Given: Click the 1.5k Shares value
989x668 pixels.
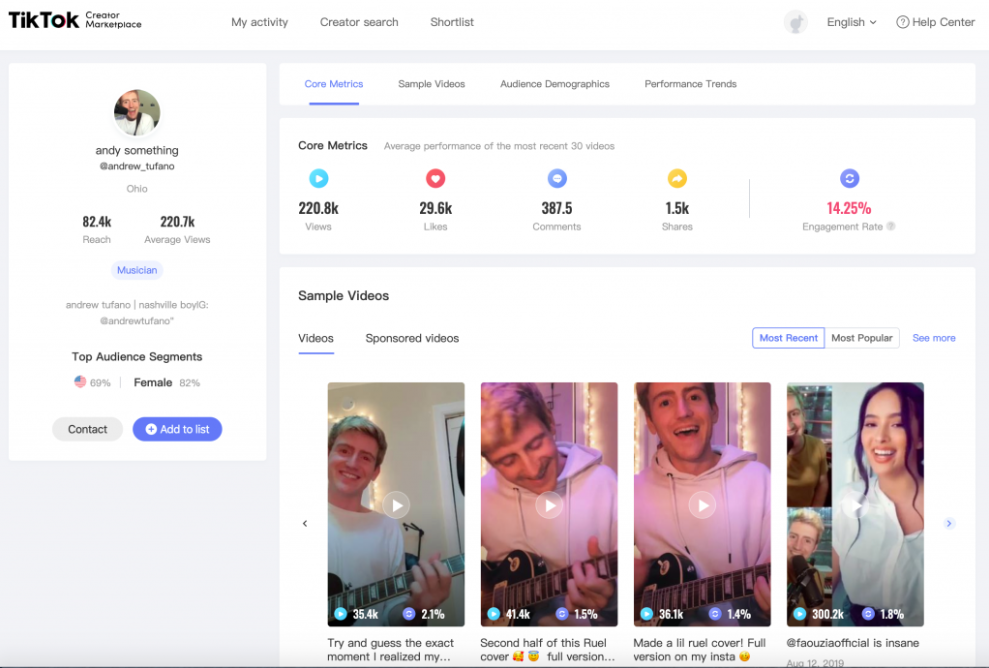Looking at the screenshot, I should pyautogui.click(x=677, y=208).
